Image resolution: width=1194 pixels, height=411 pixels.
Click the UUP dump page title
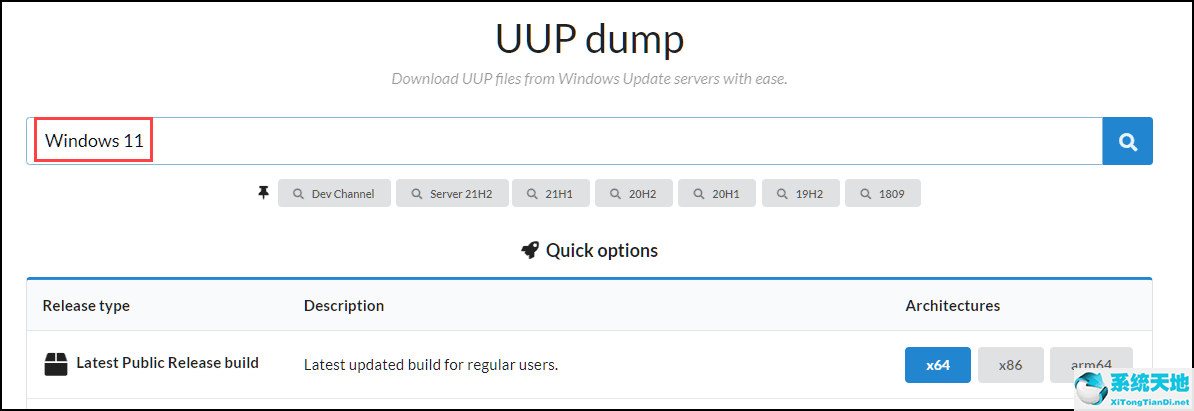(590, 40)
